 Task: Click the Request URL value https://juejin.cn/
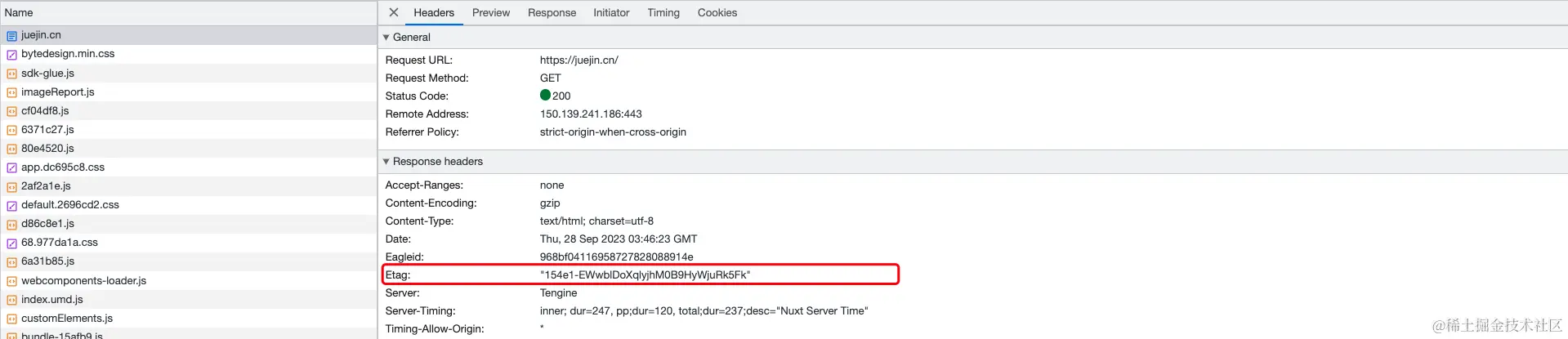point(579,60)
